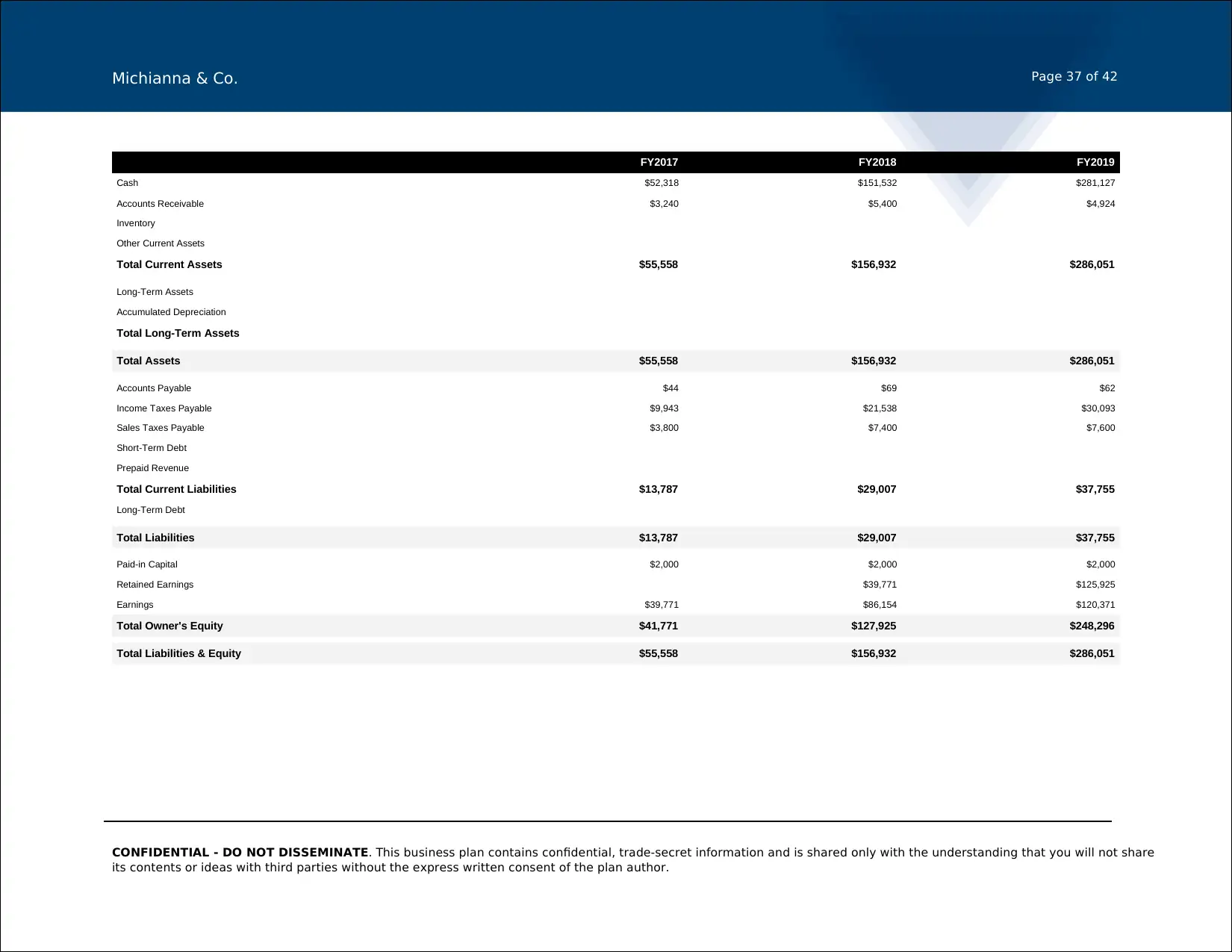Click the Total Liabilities & Equity label
Viewport: 1232px width, 952px height.
178,653
